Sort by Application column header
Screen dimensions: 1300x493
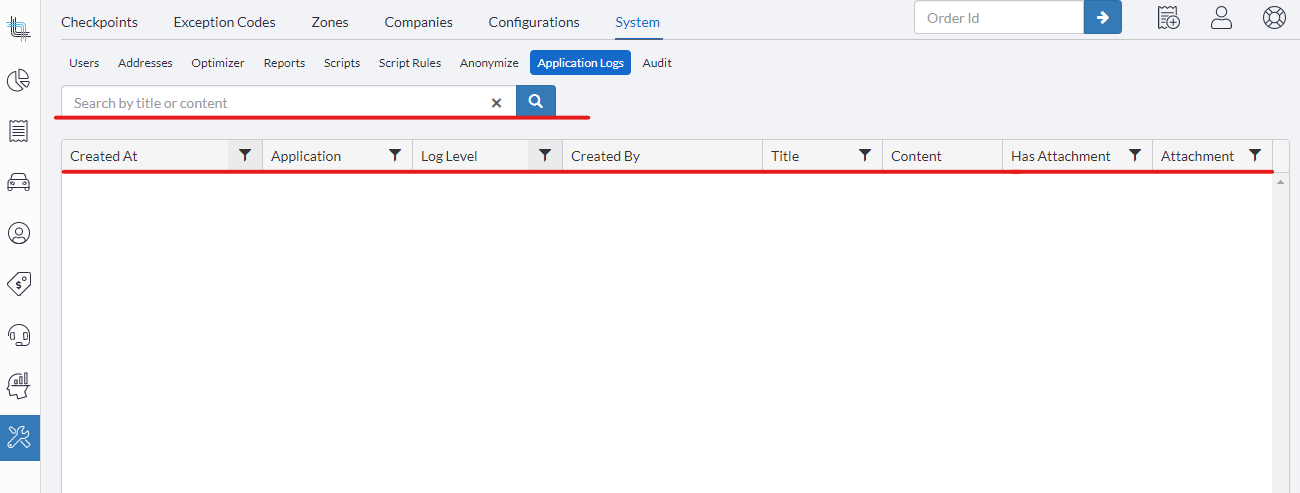(306, 156)
